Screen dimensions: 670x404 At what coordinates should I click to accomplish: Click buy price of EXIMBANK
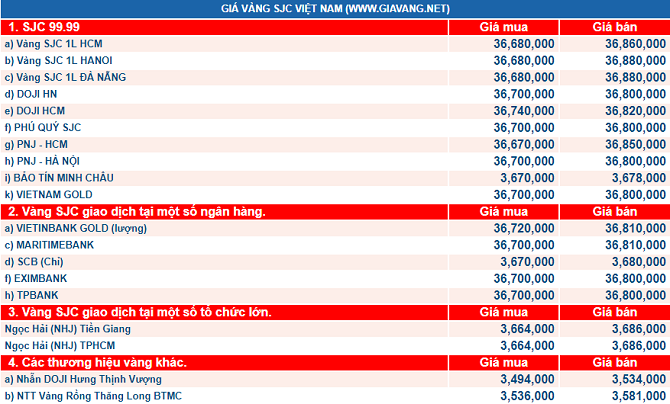pyautogui.click(x=524, y=278)
